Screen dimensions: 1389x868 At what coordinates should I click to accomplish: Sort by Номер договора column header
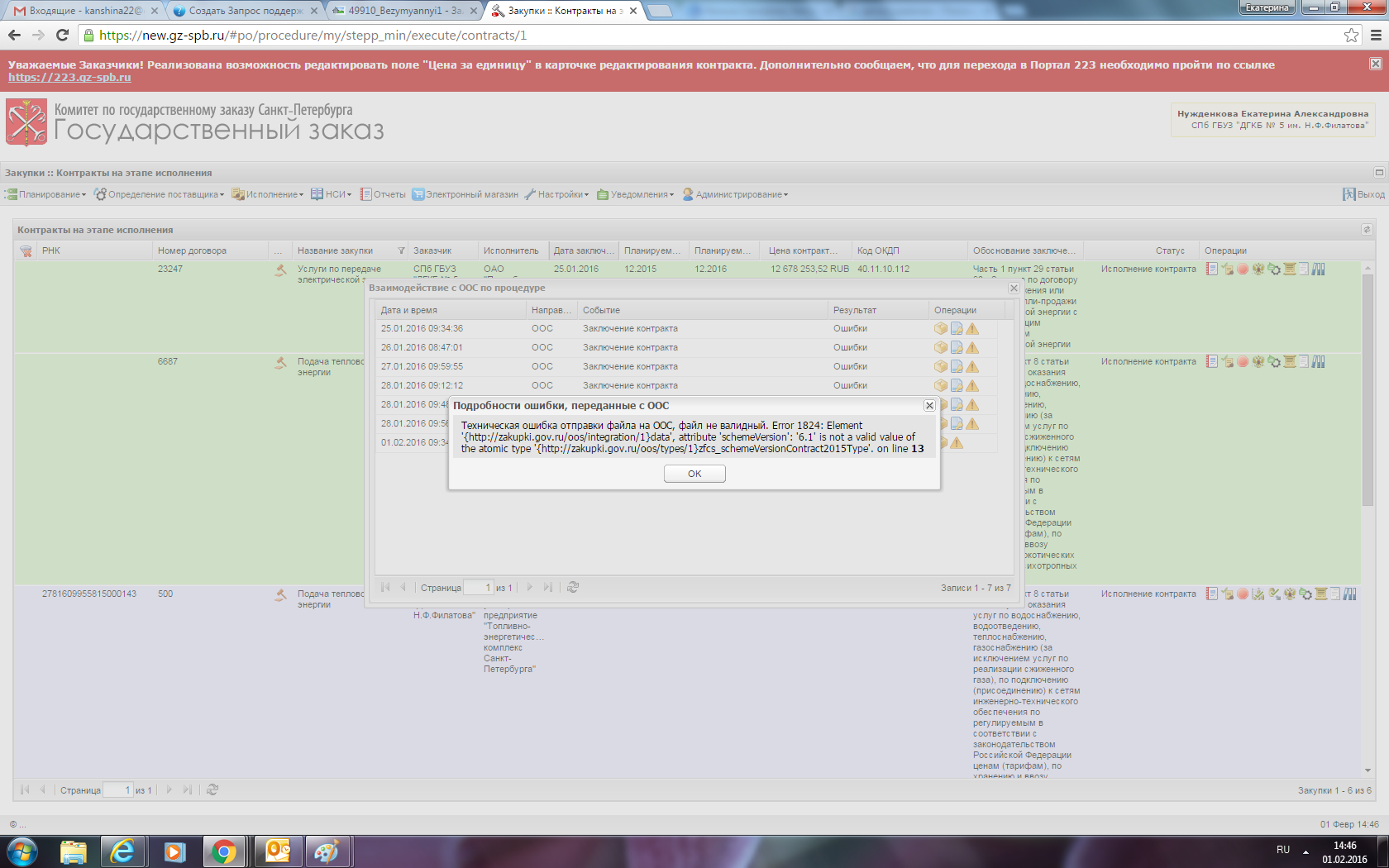point(211,250)
